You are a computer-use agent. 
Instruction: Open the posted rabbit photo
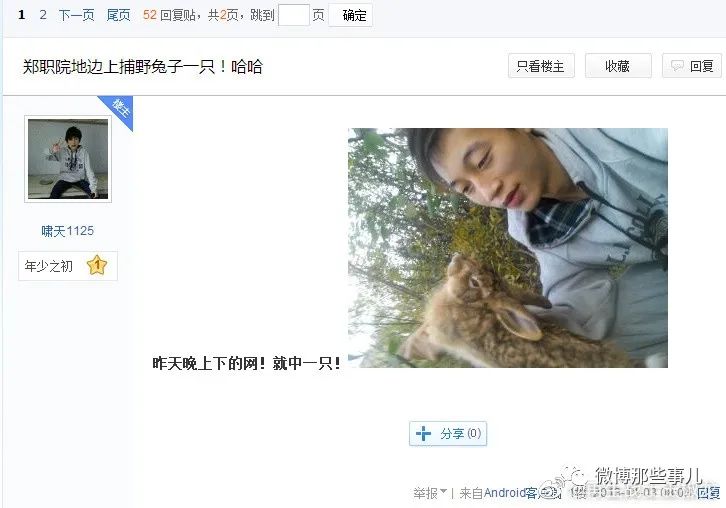(x=508, y=248)
